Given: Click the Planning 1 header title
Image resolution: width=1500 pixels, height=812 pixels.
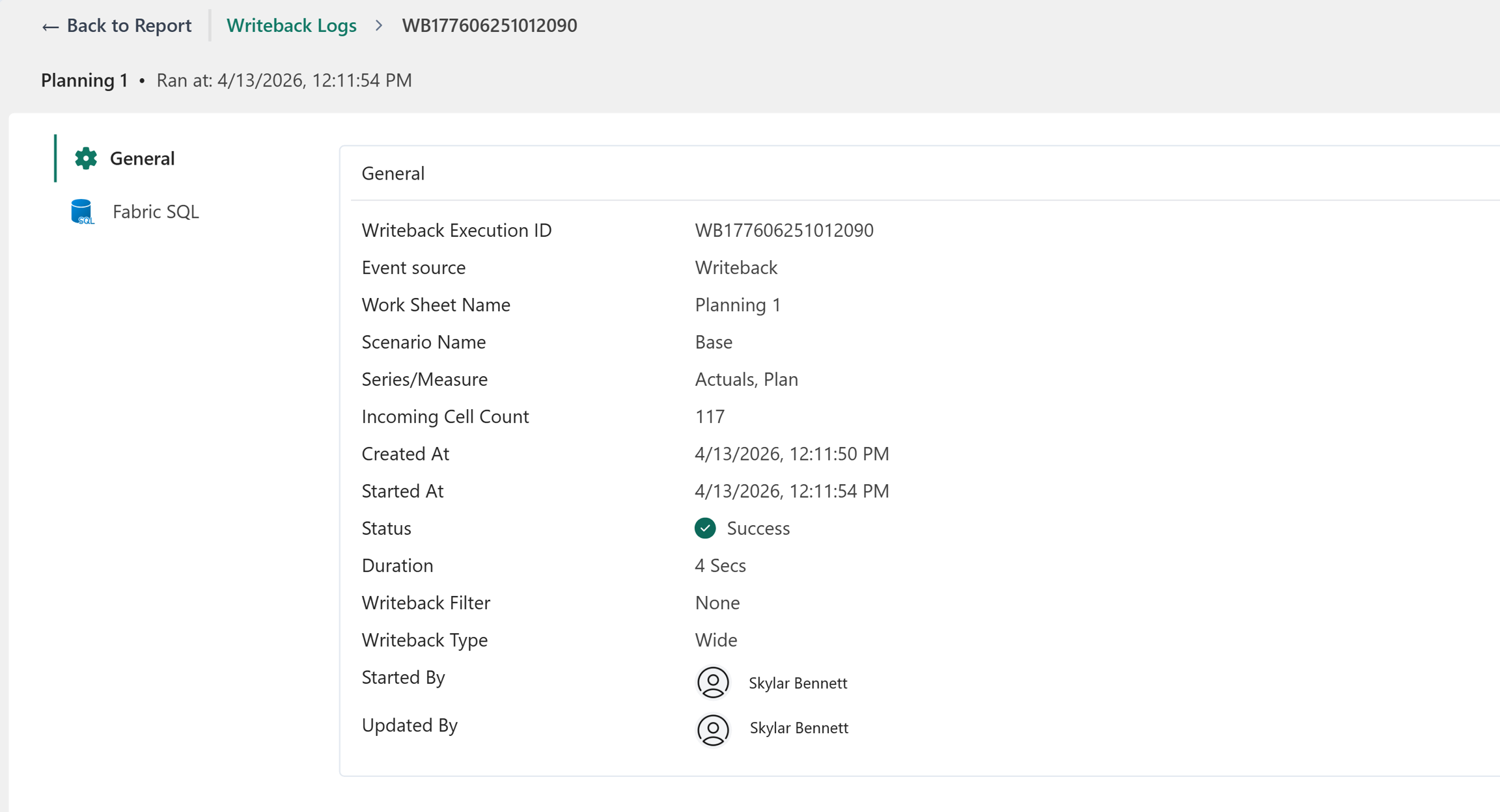Looking at the screenshot, I should point(85,80).
